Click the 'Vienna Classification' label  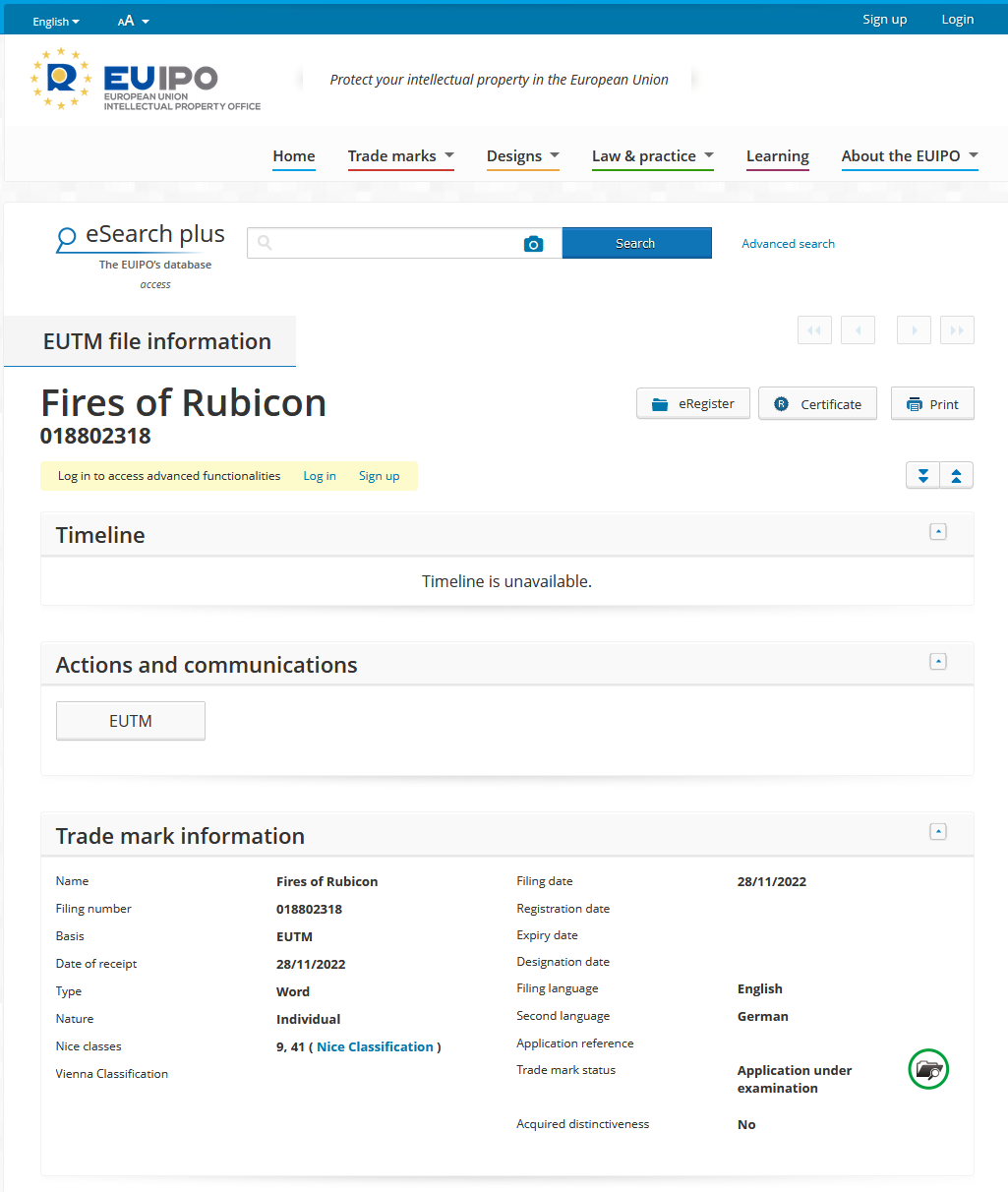pos(112,1074)
